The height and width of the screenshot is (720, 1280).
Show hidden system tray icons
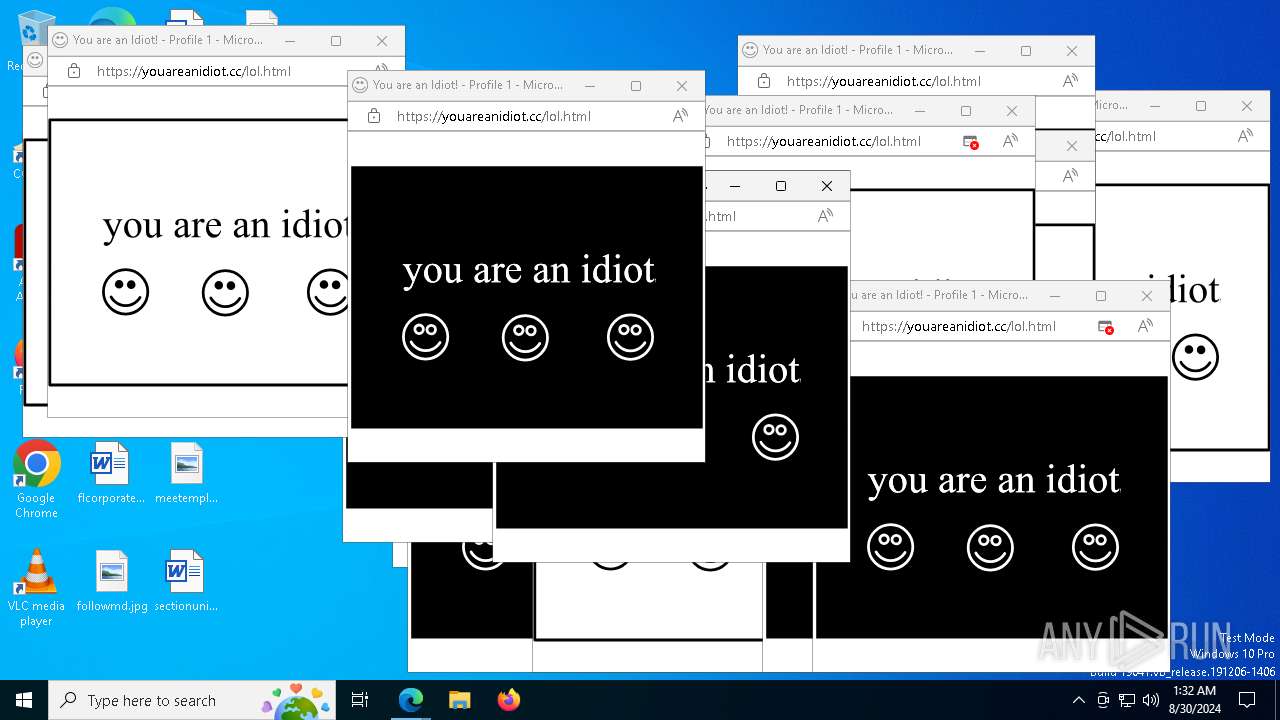[x=1079, y=700]
